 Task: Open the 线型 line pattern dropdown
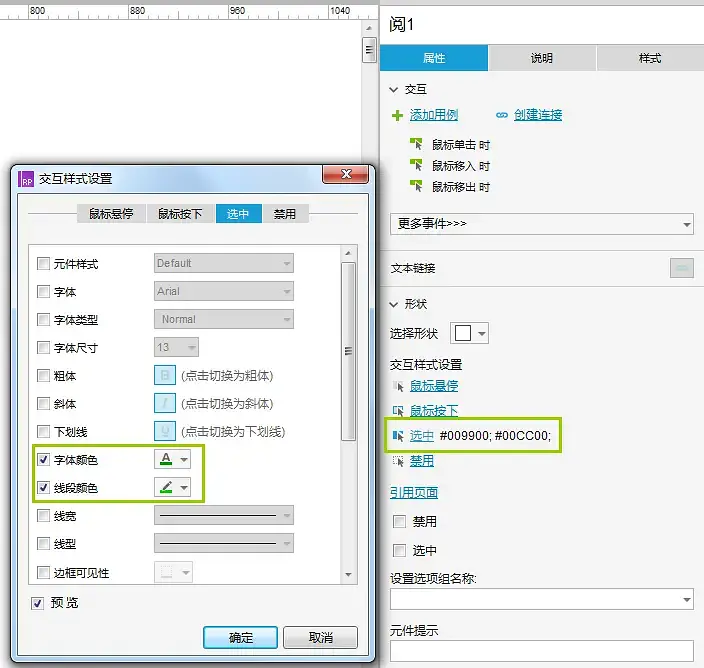point(224,543)
